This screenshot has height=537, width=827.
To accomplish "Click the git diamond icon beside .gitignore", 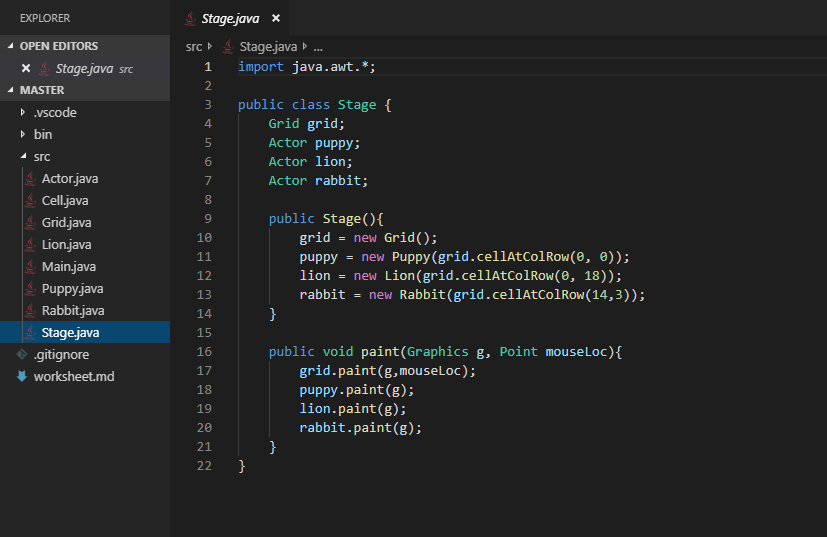I will coord(22,354).
